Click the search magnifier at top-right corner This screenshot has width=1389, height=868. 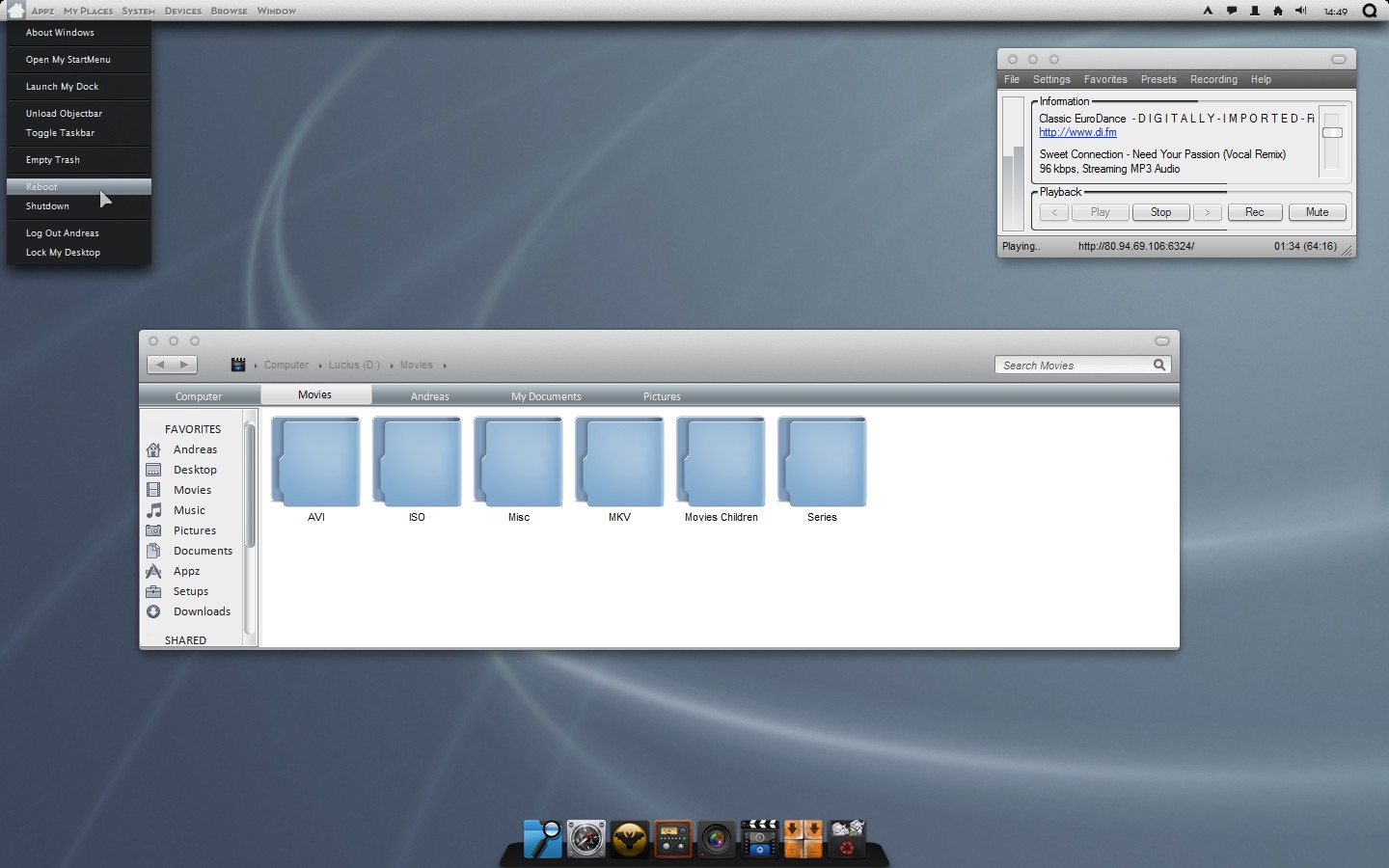tap(1370, 11)
